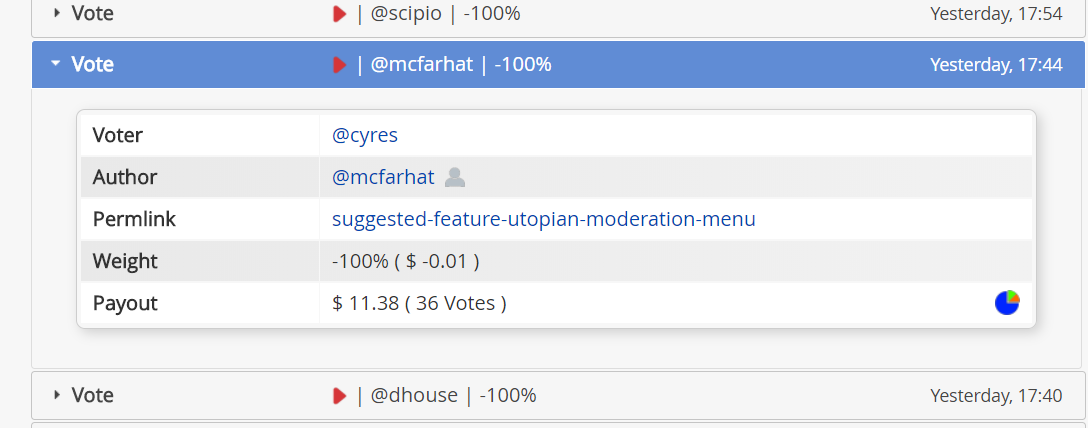
Task: Open the payout pie chart icon
Action: (x=1007, y=302)
